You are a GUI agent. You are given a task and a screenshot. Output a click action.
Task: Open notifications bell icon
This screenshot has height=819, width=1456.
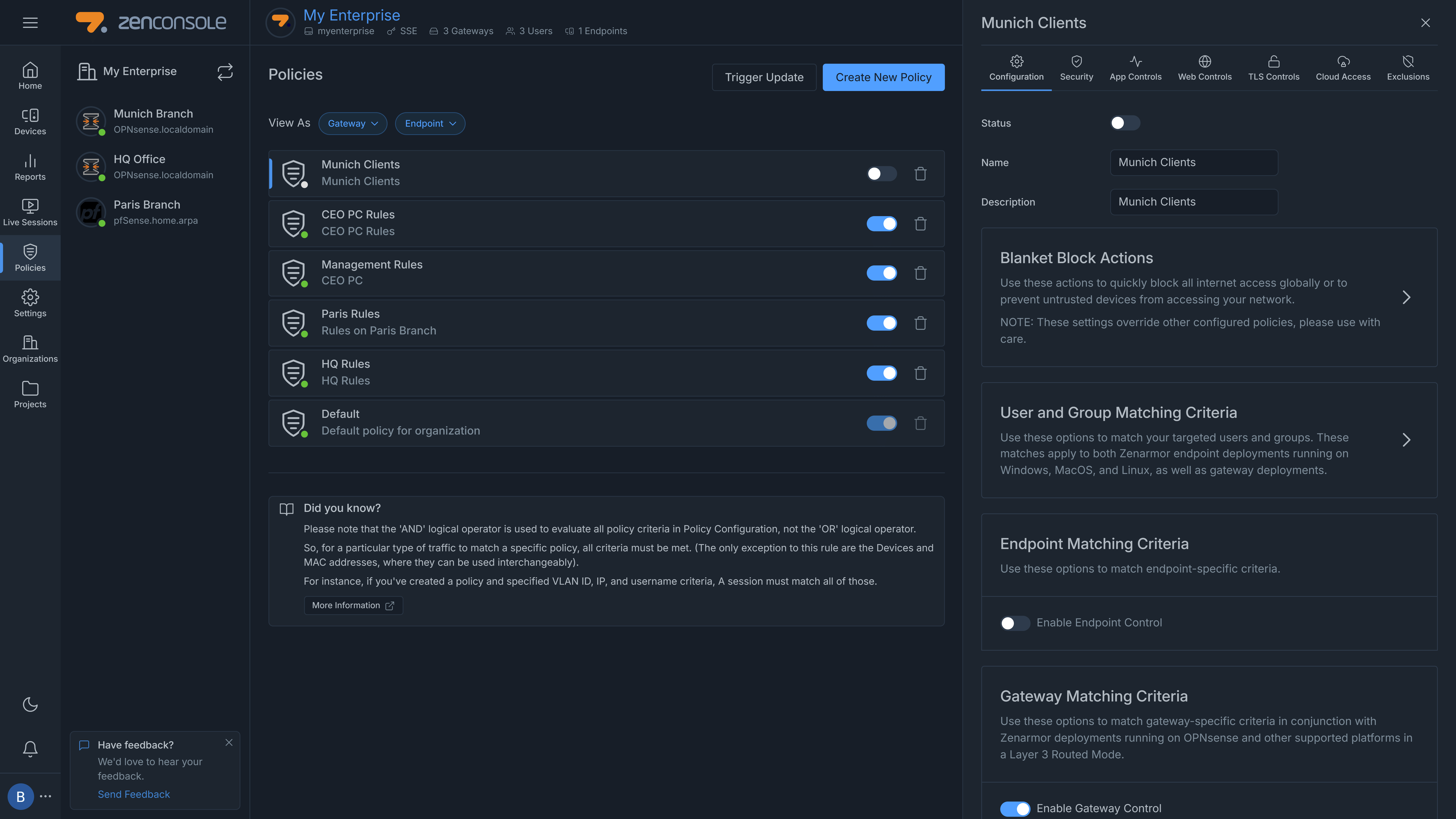(x=30, y=749)
